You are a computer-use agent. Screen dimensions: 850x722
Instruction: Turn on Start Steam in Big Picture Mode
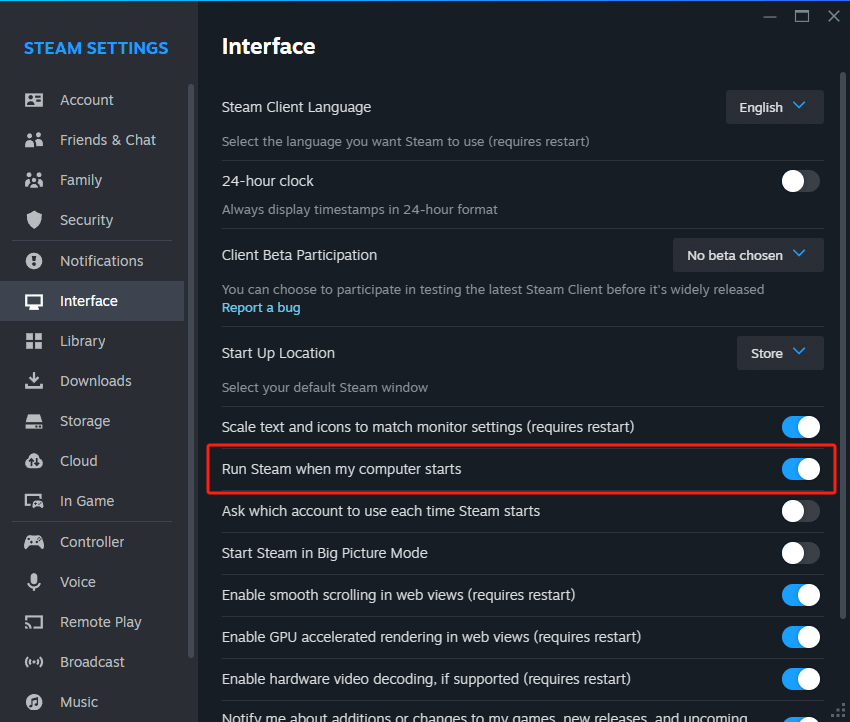point(800,553)
